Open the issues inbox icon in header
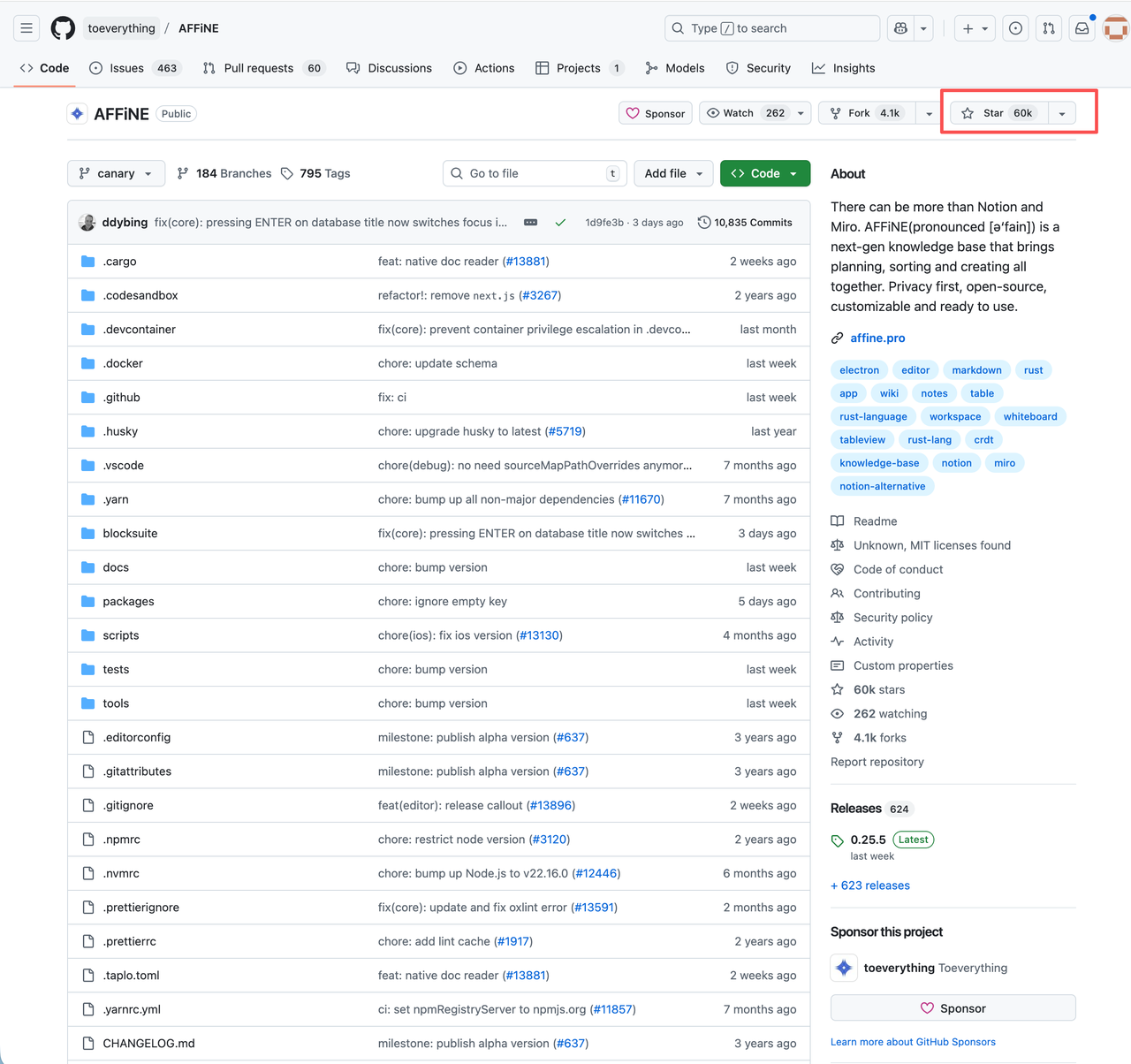The width and height of the screenshot is (1131, 1064). point(1016,28)
